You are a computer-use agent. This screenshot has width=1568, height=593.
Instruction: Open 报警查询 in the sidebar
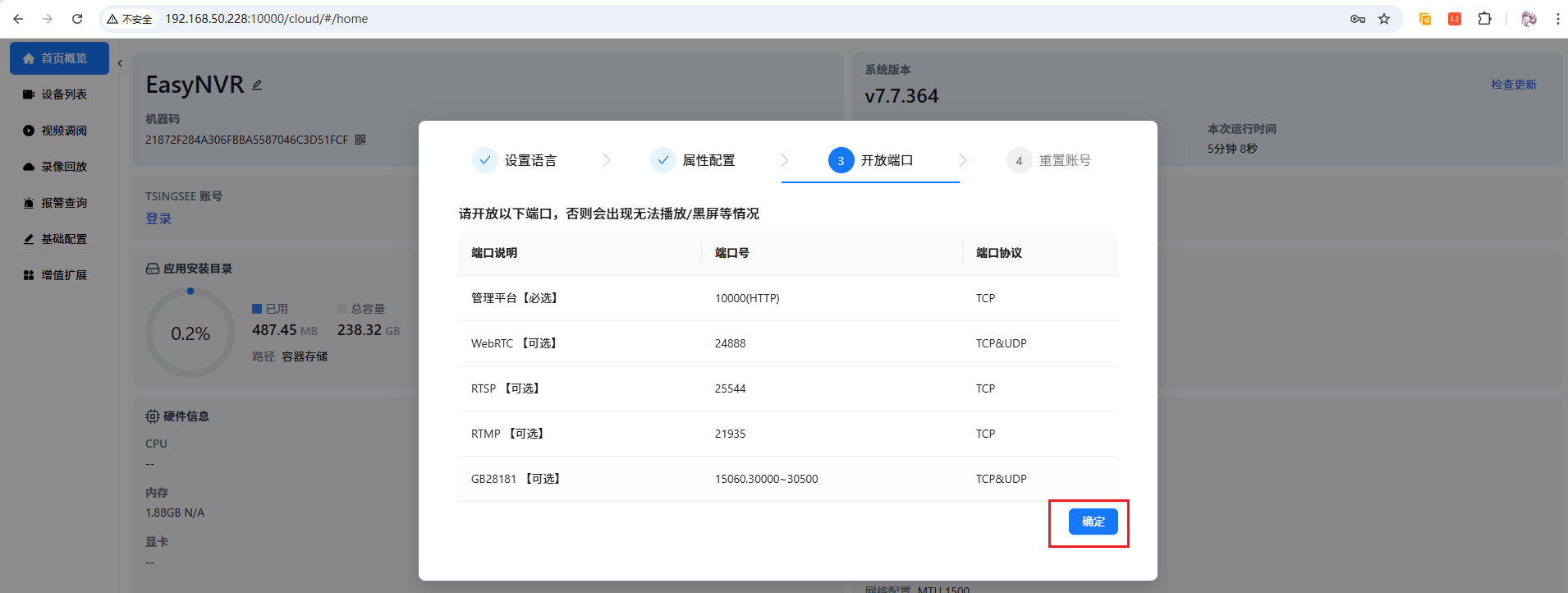pyautogui.click(x=64, y=203)
